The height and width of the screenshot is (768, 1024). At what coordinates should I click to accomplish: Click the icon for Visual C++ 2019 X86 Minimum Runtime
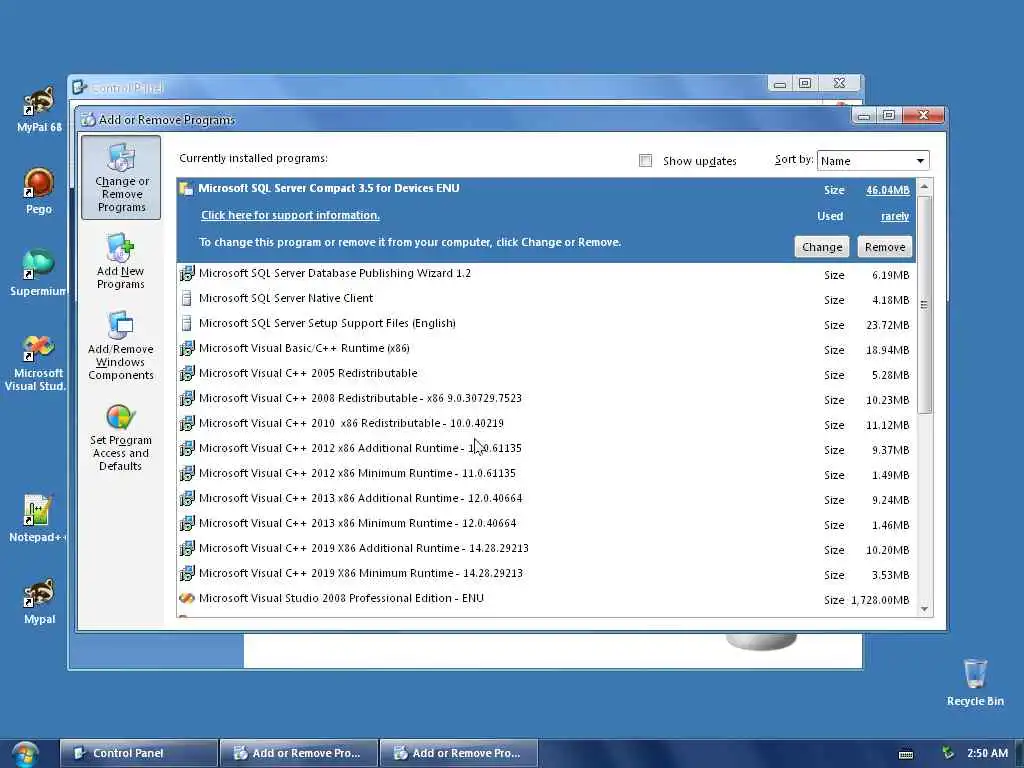click(187, 574)
